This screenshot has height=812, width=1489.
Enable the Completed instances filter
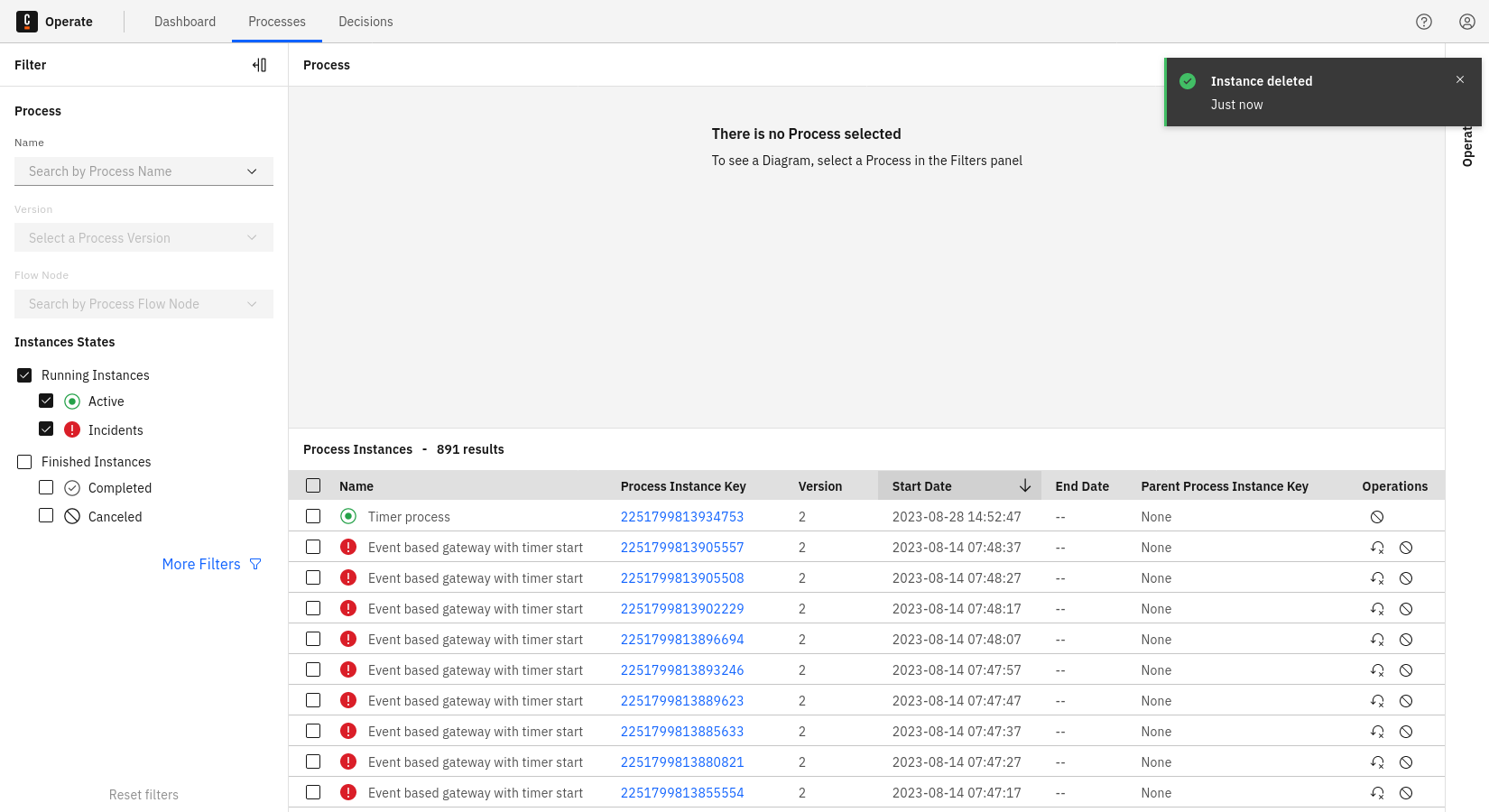[46, 487]
